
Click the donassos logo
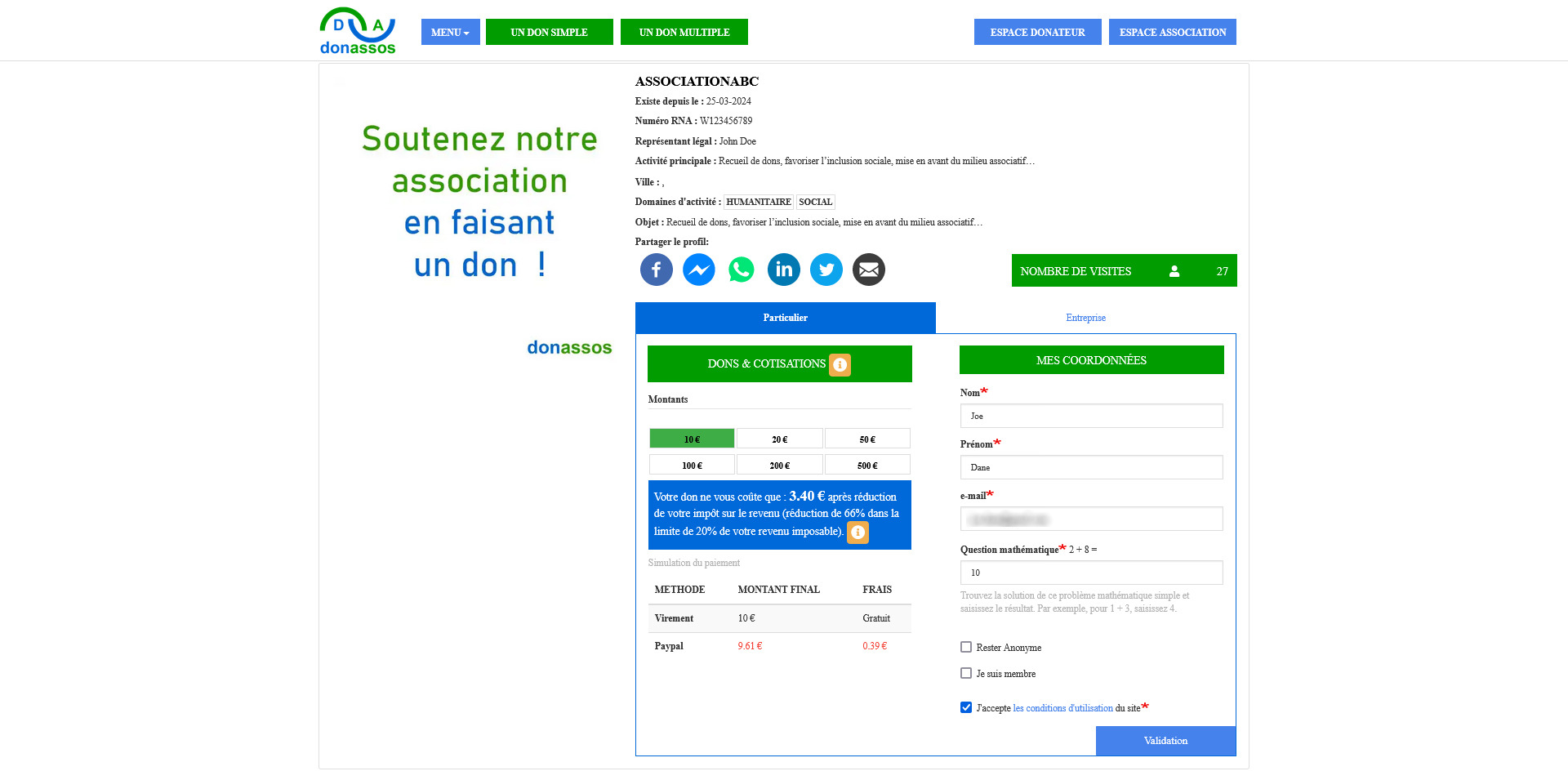click(x=358, y=32)
